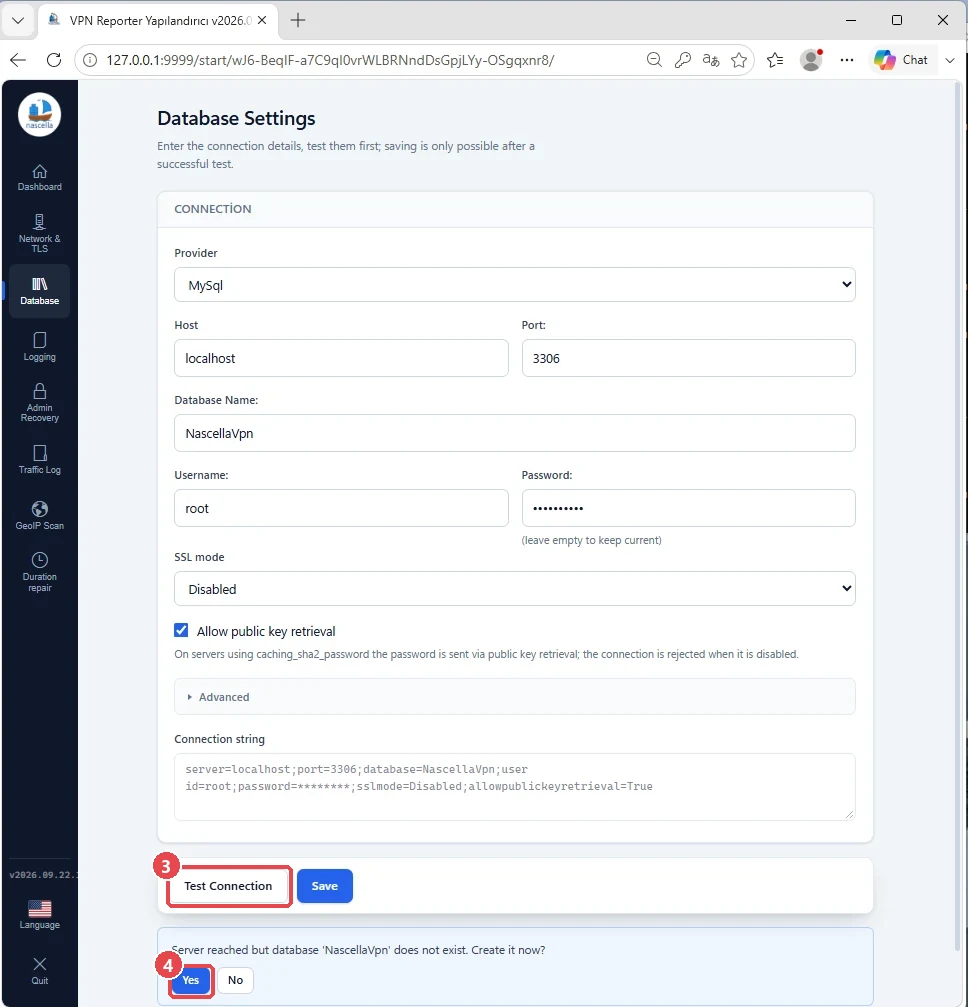Screen dimensions: 968x1007
Task: Reload the current page
Action: (54, 60)
